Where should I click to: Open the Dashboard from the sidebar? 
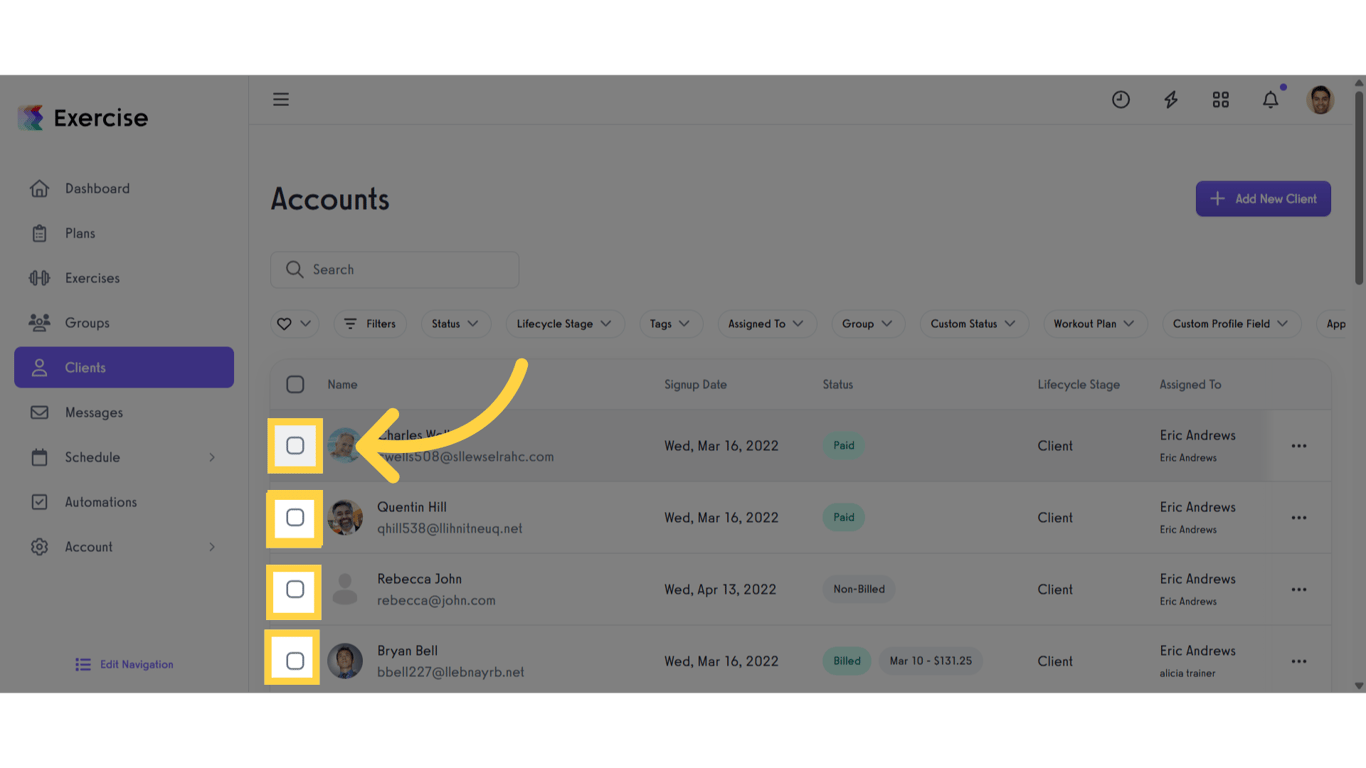point(97,188)
